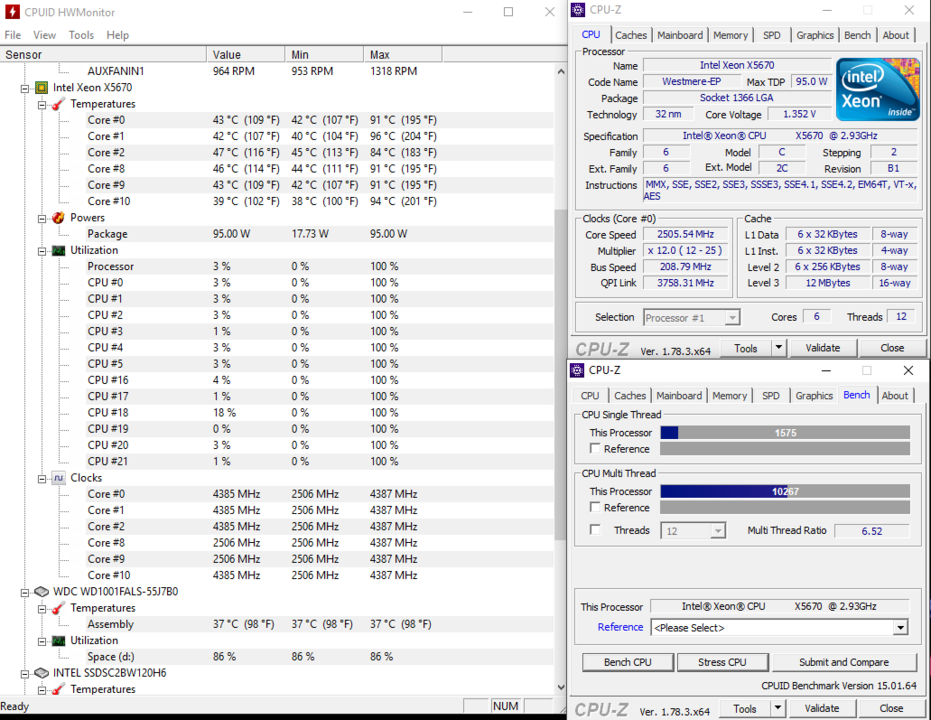Switch to Memory tab in processor details CPU-Z window
Image resolution: width=931 pixels, height=720 pixels.
[730, 35]
